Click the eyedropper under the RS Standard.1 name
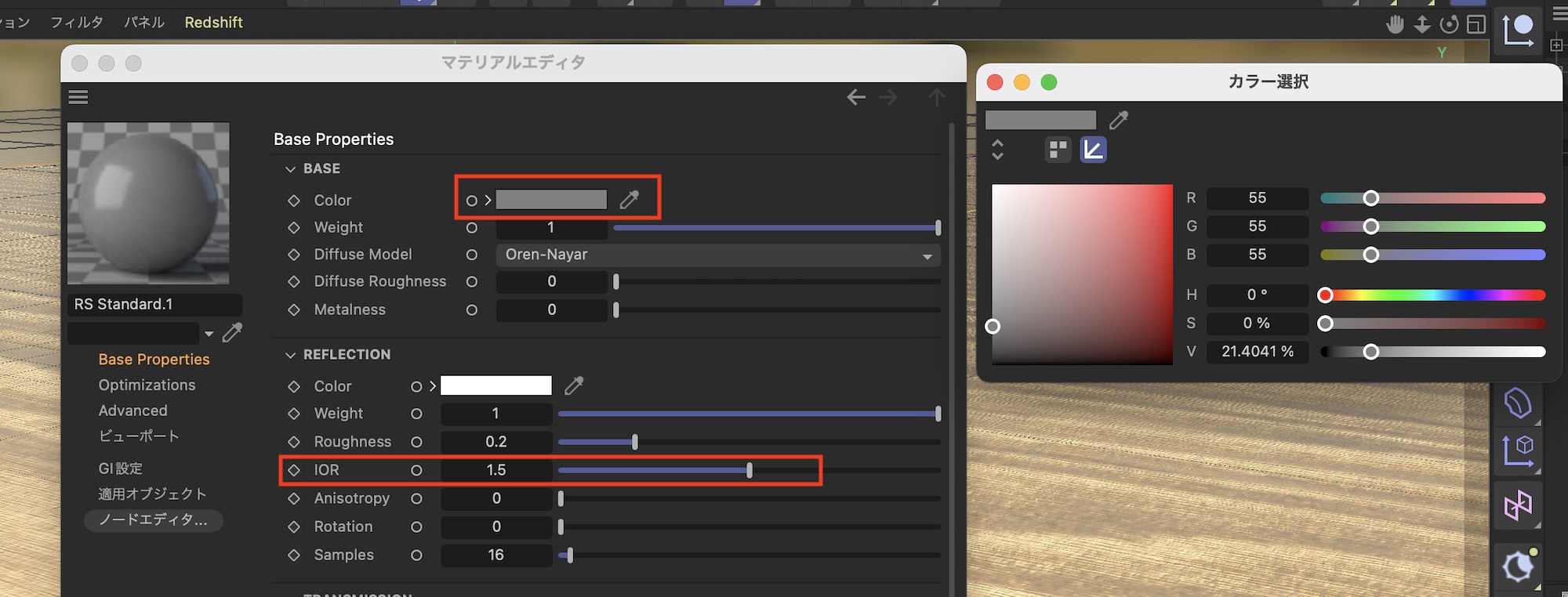 pos(232,333)
